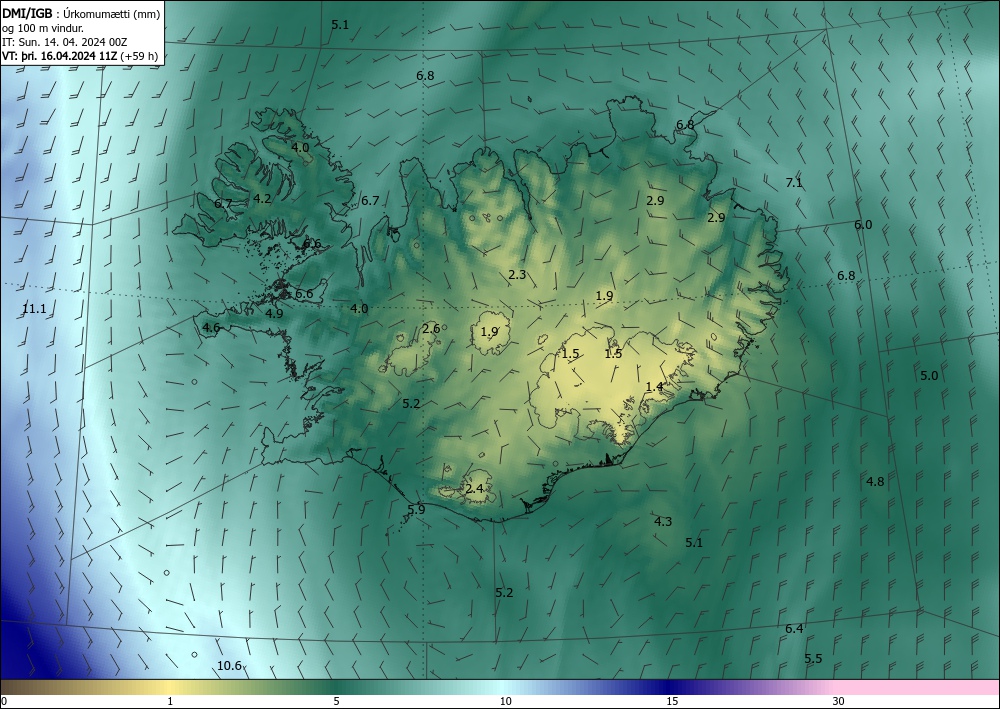Select the 6.4 value near the bottom
The height and width of the screenshot is (709, 1000).
click(794, 629)
